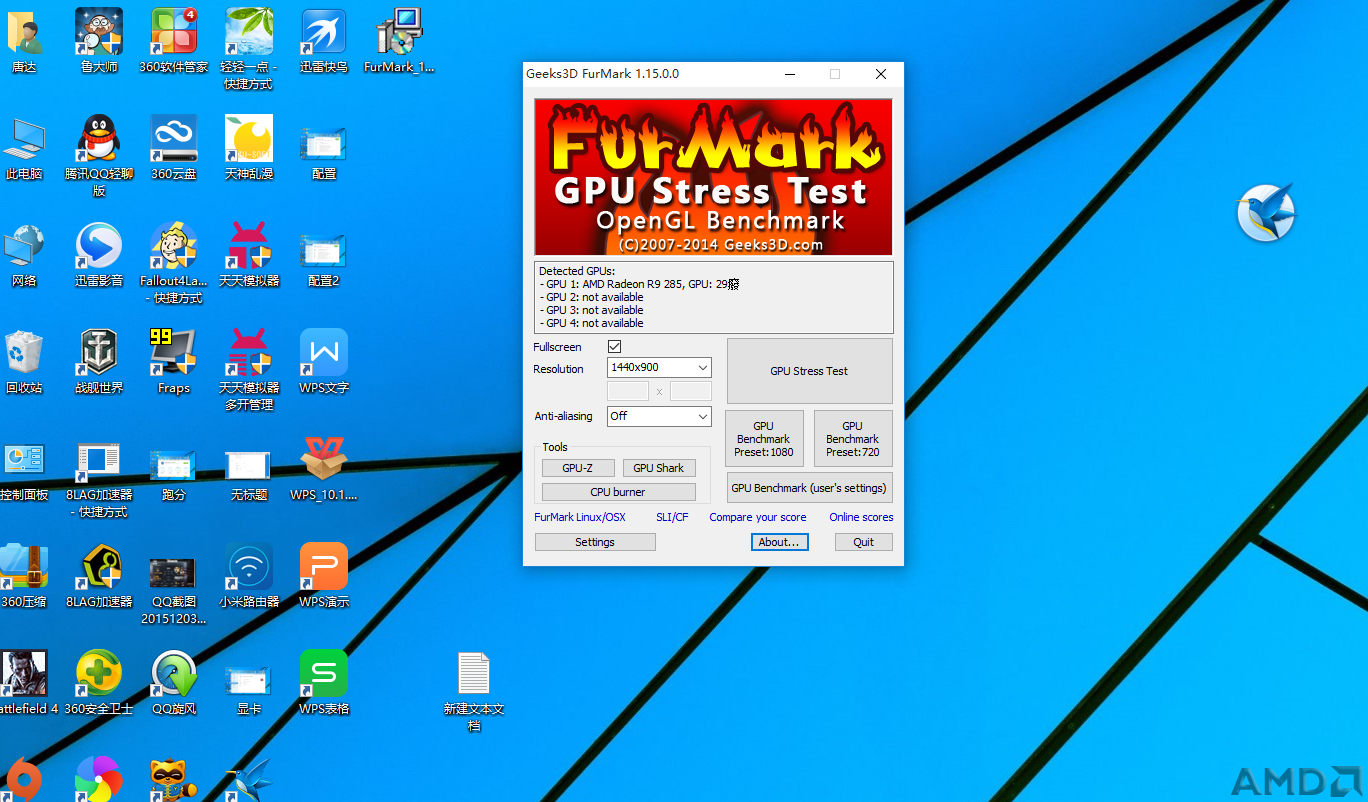Open the QQ截图 image file
This screenshot has width=1368, height=802.
point(172,573)
